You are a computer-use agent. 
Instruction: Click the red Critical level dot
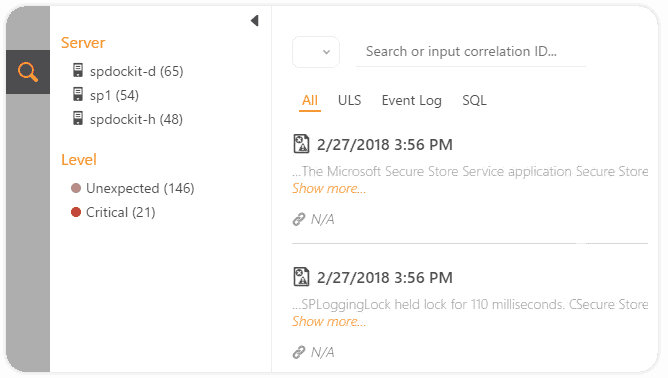pos(76,212)
